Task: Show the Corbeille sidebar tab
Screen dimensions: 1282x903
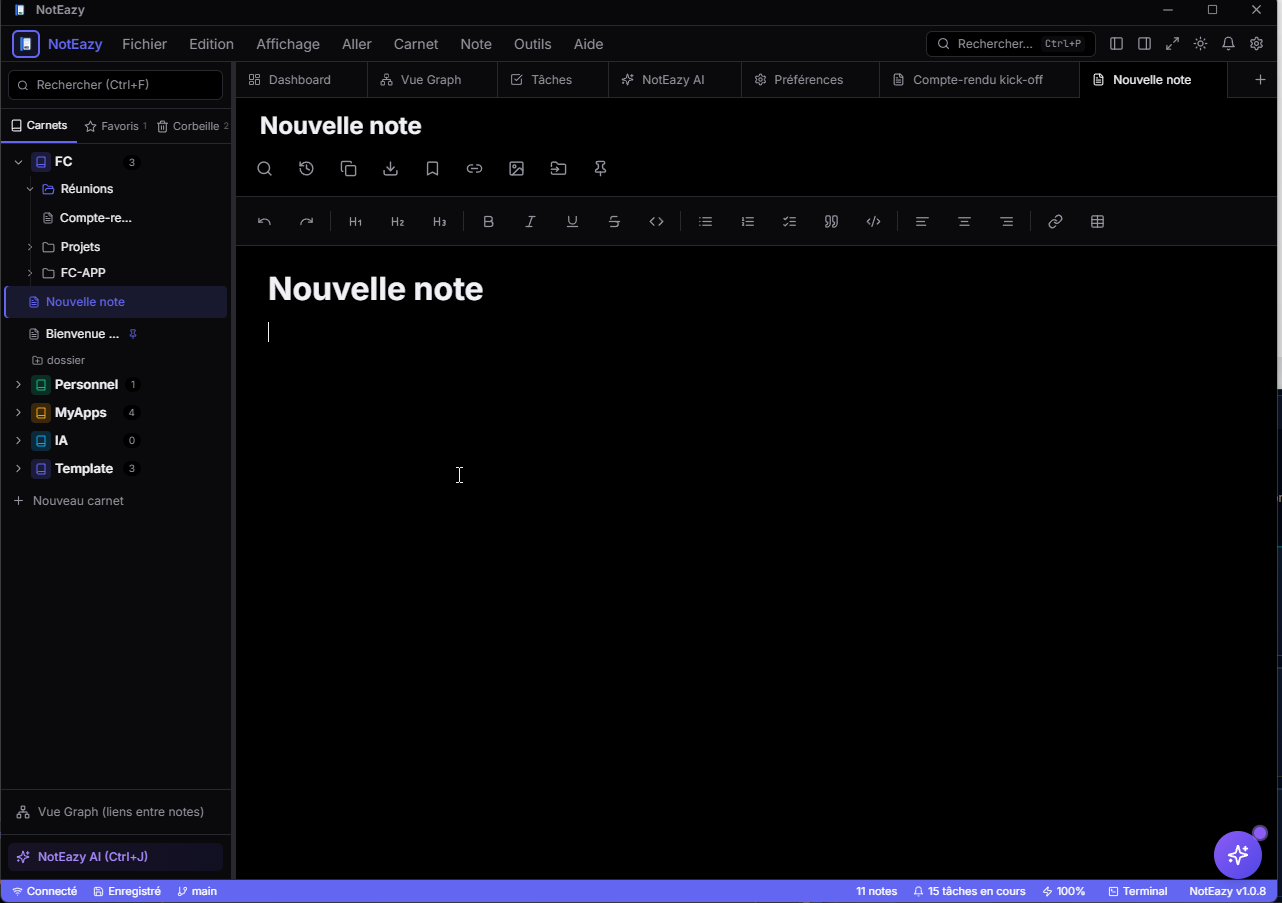Action: click(193, 126)
